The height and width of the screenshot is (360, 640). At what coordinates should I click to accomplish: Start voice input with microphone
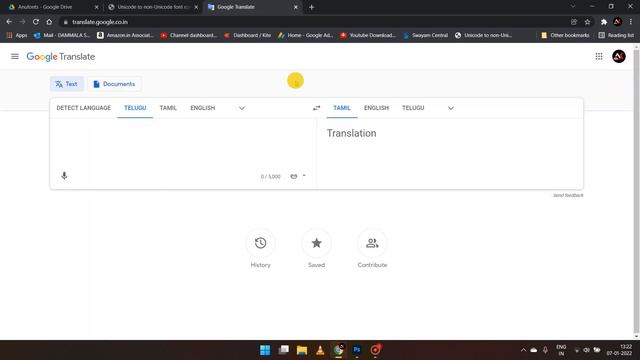pos(64,176)
